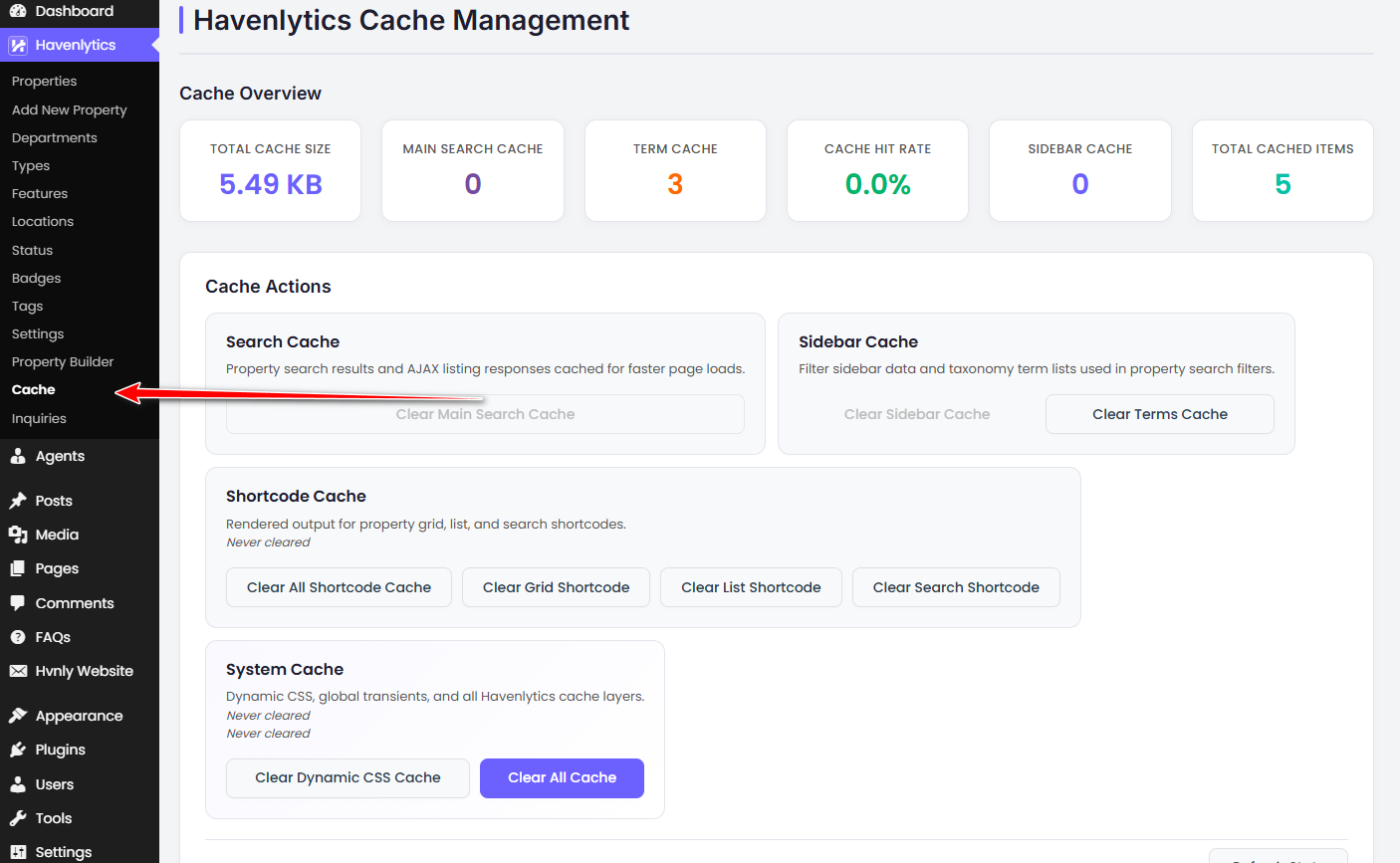Open the Properties submenu item
The width and height of the screenshot is (1400, 863).
[x=44, y=82]
